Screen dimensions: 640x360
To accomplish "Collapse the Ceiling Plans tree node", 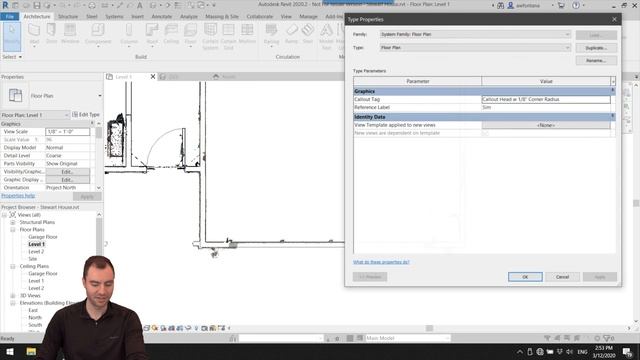I will tap(13, 266).
